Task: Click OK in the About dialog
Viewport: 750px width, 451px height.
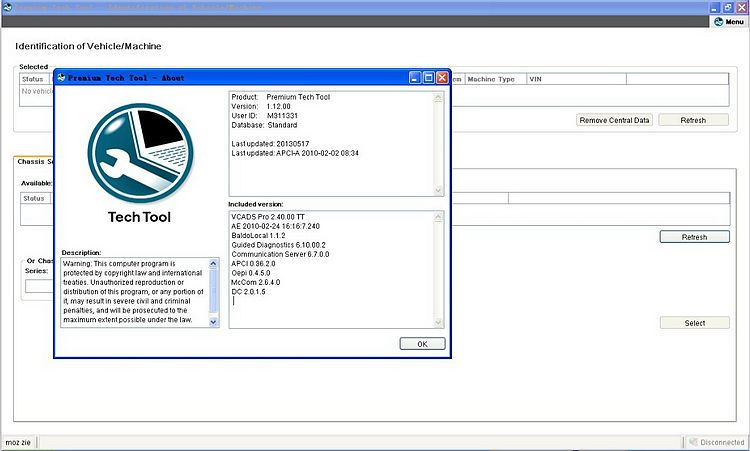Action: (422, 344)
